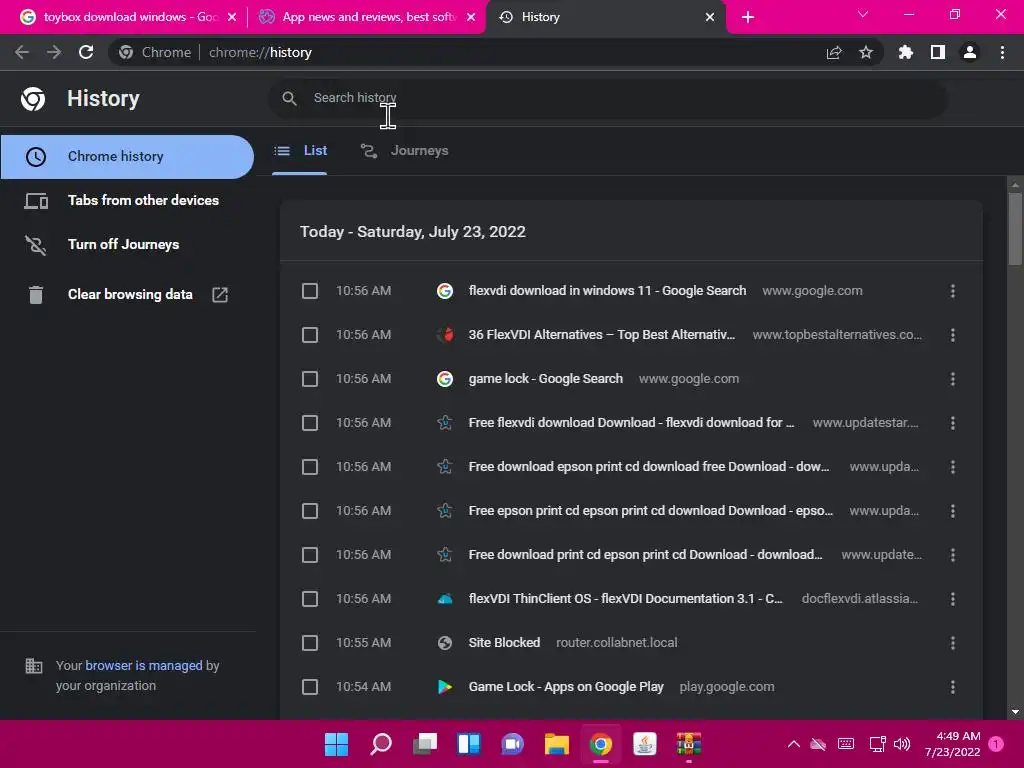The image size is (1024, 768).
Task: Open more actions for Free download epson print cd download free
Action: click(953, 467)
